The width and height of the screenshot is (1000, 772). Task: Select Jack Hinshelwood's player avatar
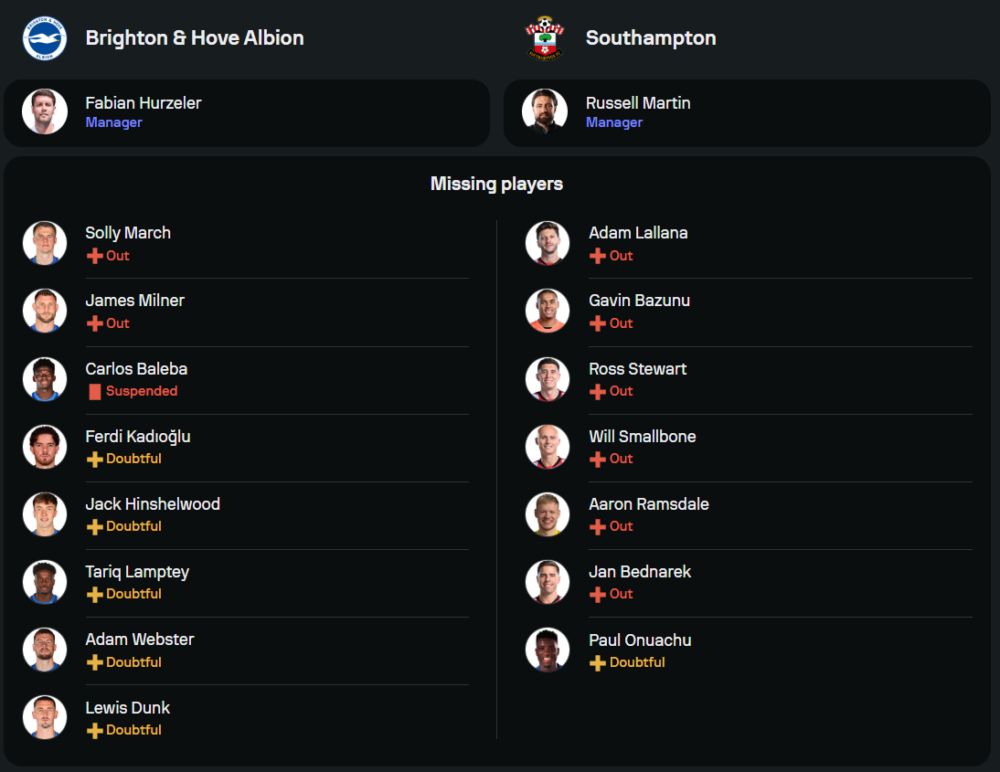pyautogui.click(x=45, y=514)
